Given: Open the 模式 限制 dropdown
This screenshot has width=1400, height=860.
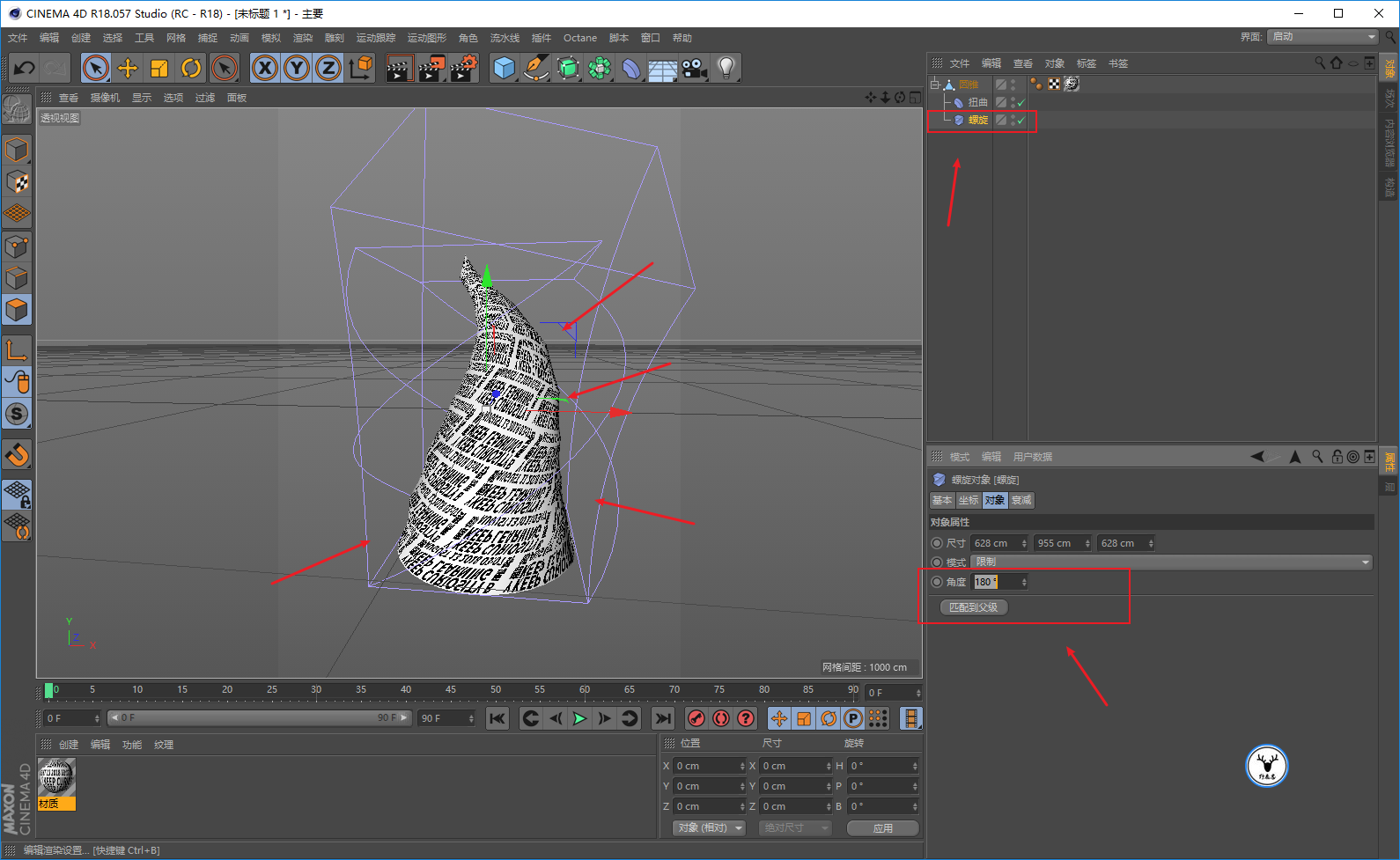Looking at the screenshot, I should tap(1171, 562).
